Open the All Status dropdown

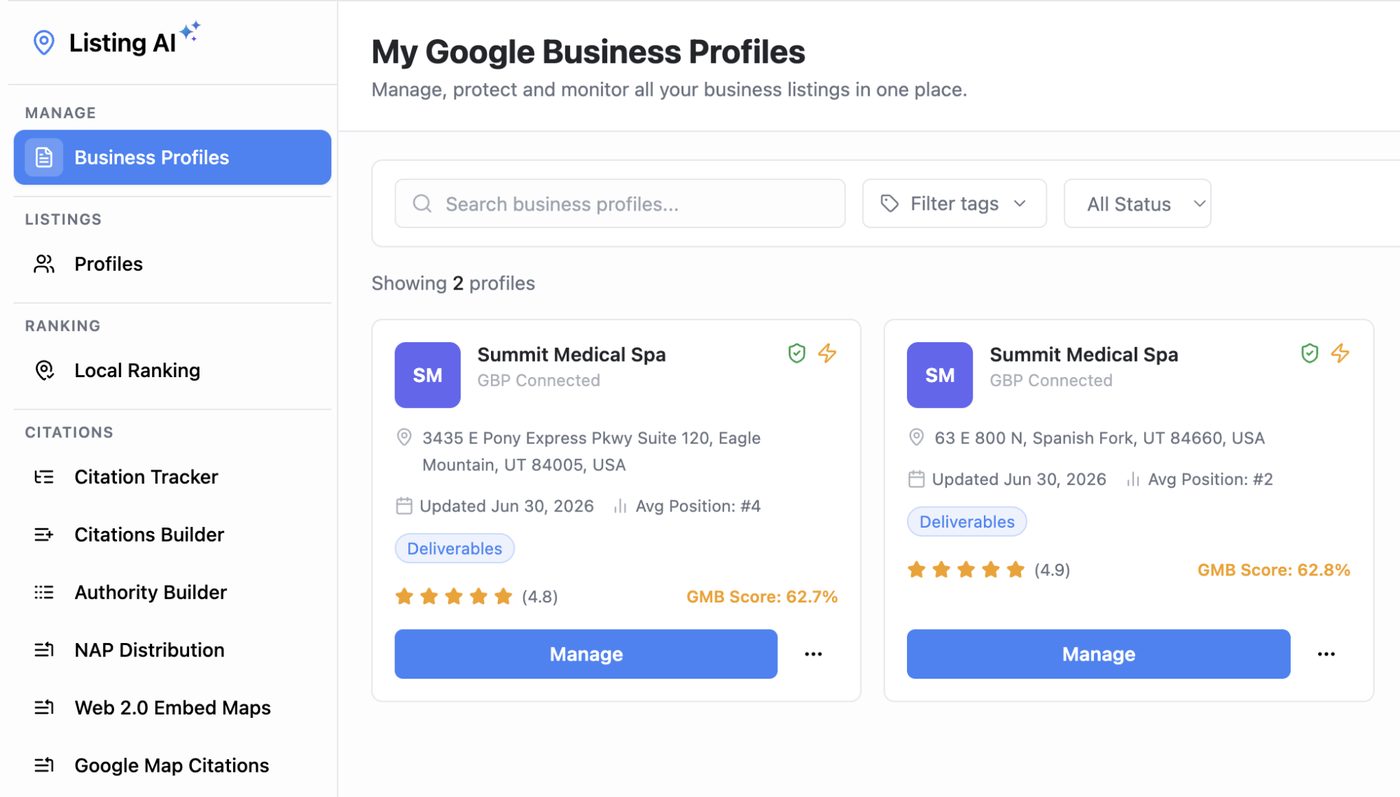point(1138,203)
